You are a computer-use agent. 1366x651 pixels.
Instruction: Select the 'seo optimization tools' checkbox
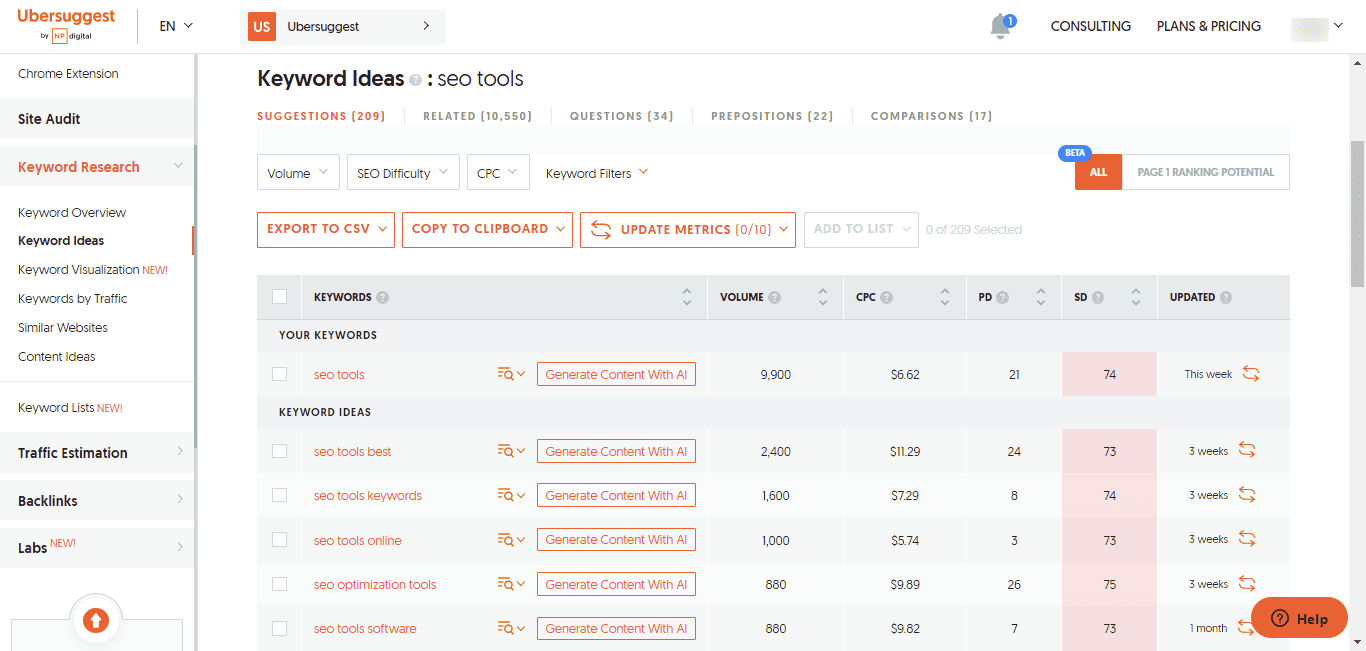280,584
